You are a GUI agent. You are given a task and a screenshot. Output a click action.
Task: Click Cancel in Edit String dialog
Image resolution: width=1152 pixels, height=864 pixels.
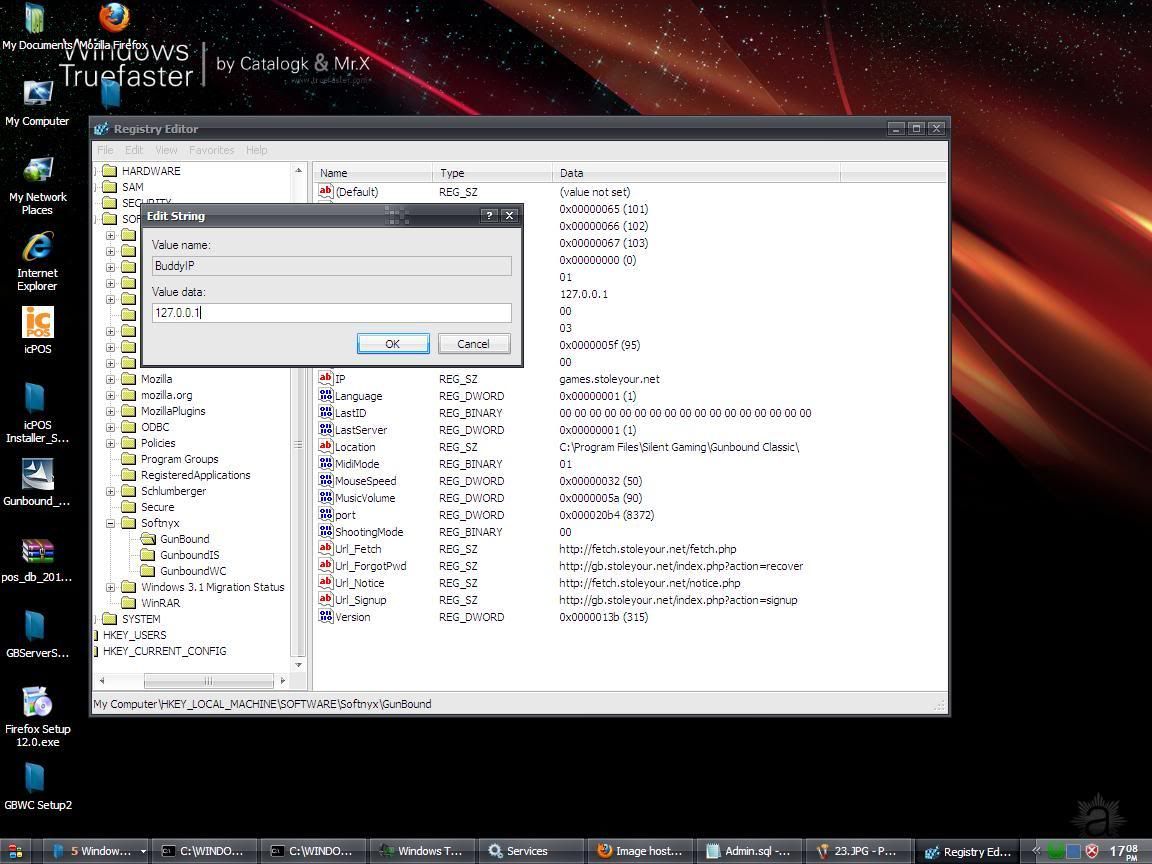473,344
